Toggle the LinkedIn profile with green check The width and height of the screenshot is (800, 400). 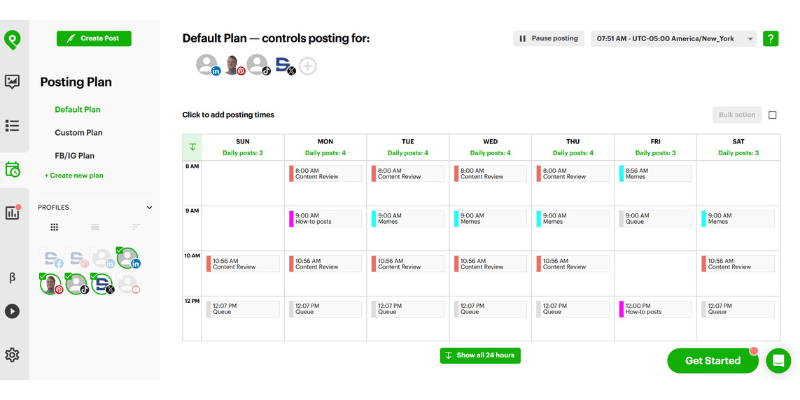[127, 257]
